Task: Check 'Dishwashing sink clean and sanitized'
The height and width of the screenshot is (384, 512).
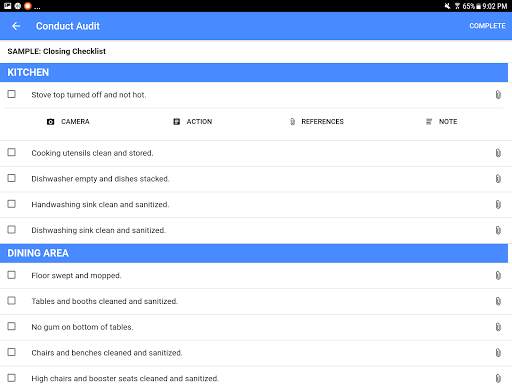Action: [x=12, y=229]
